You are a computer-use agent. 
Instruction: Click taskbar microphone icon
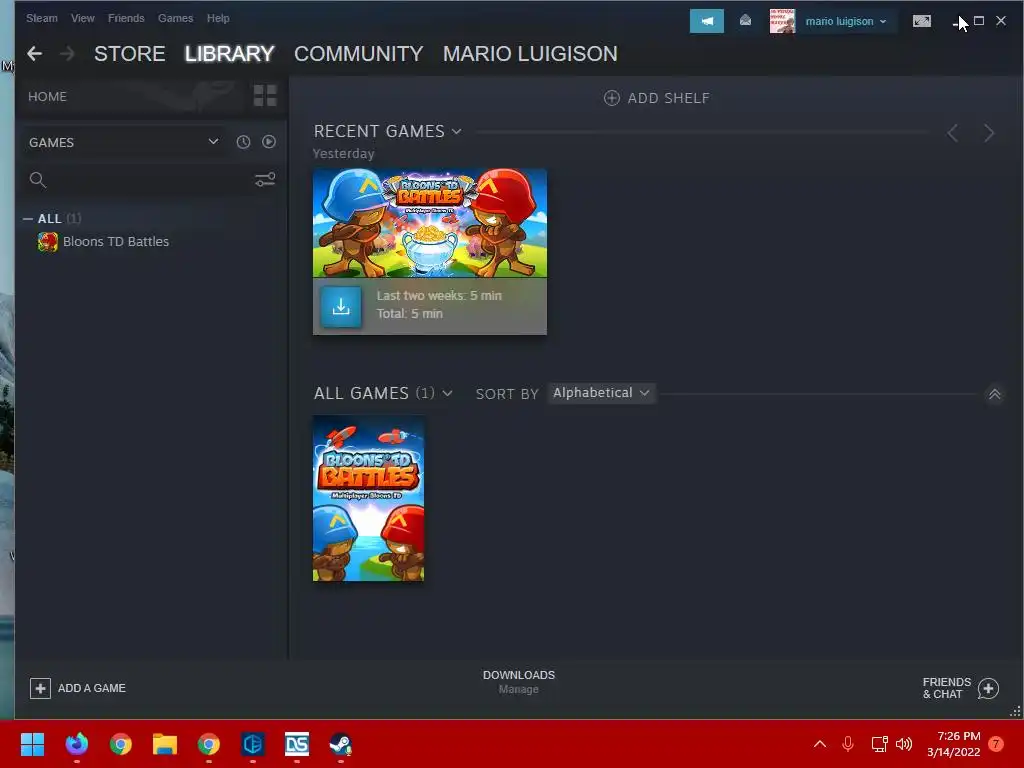point(848,744)
